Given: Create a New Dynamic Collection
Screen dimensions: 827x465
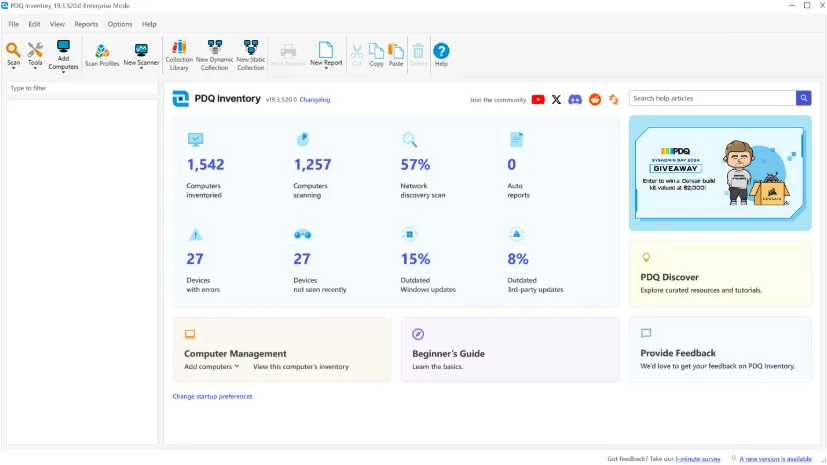Looking at the screenshot, I should [215, 55].
